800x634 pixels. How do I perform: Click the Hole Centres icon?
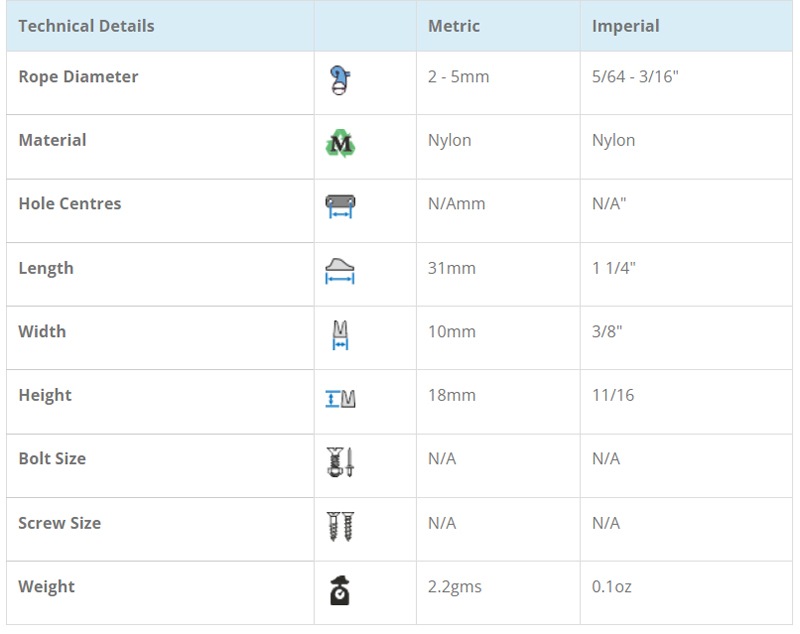[x=340, y=206]
